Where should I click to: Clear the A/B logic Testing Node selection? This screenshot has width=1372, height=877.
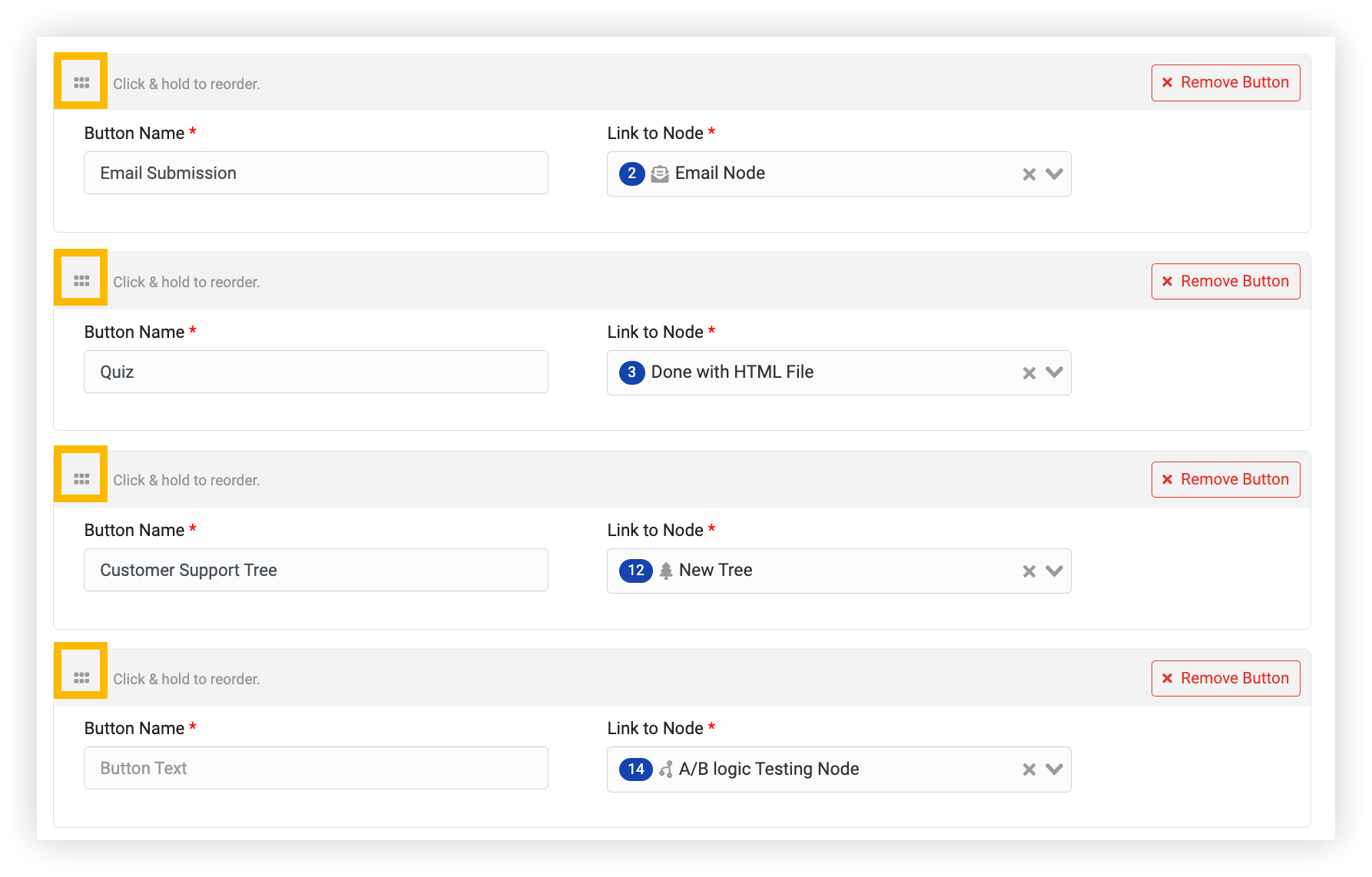click(x=1029, y=769)
